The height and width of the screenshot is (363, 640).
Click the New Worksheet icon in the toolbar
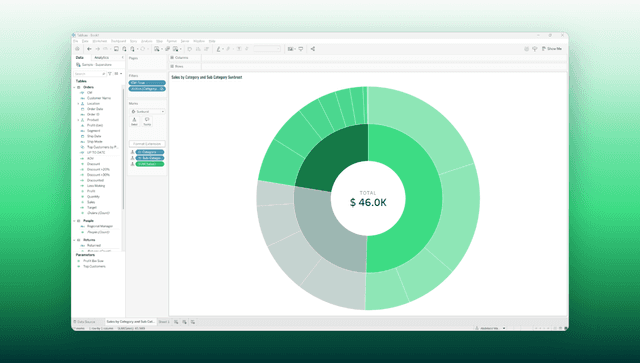tap(157, 49)
